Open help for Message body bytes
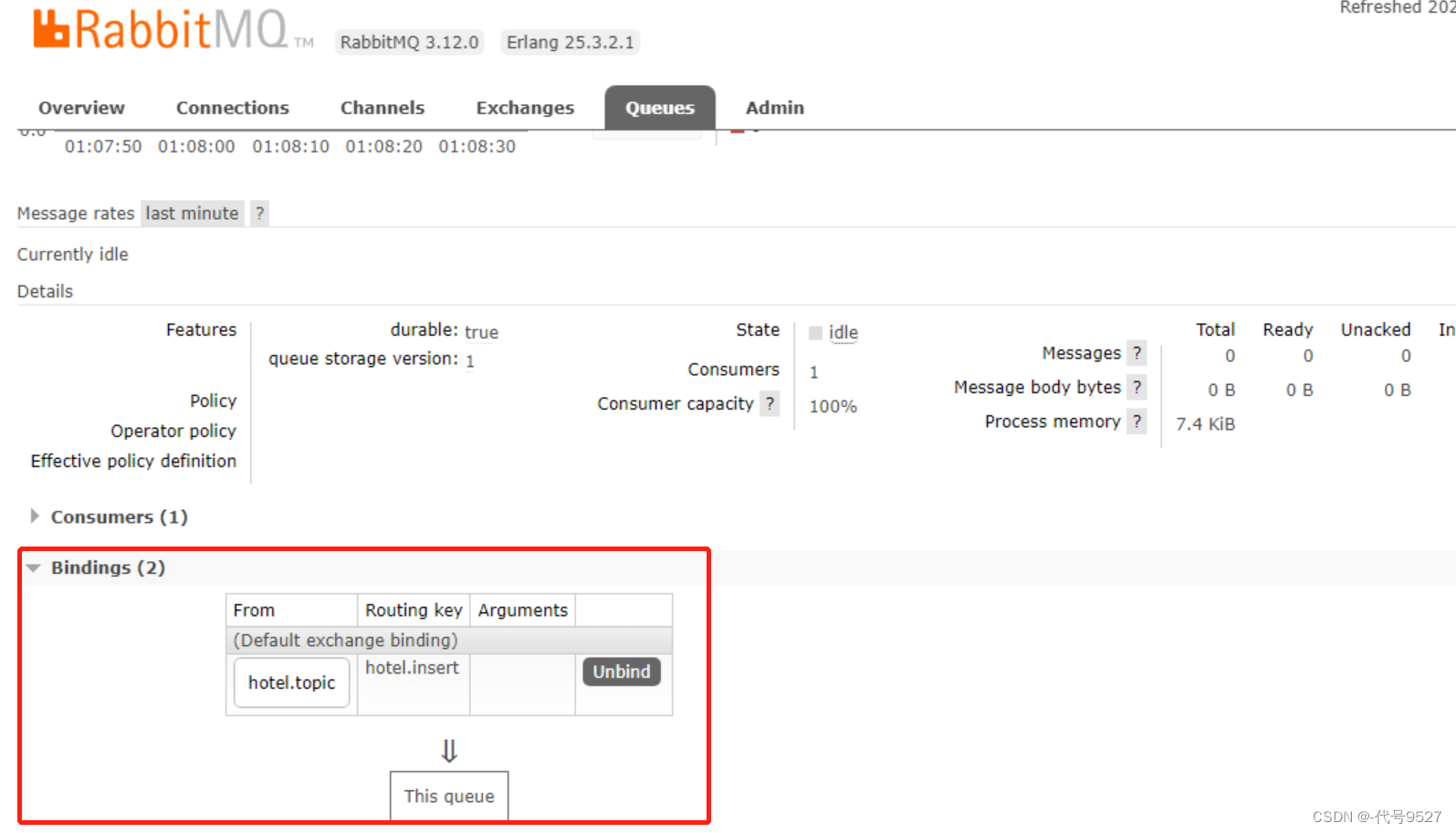This screenshot has width=1456, height=833. click(x=1137, y=388)
